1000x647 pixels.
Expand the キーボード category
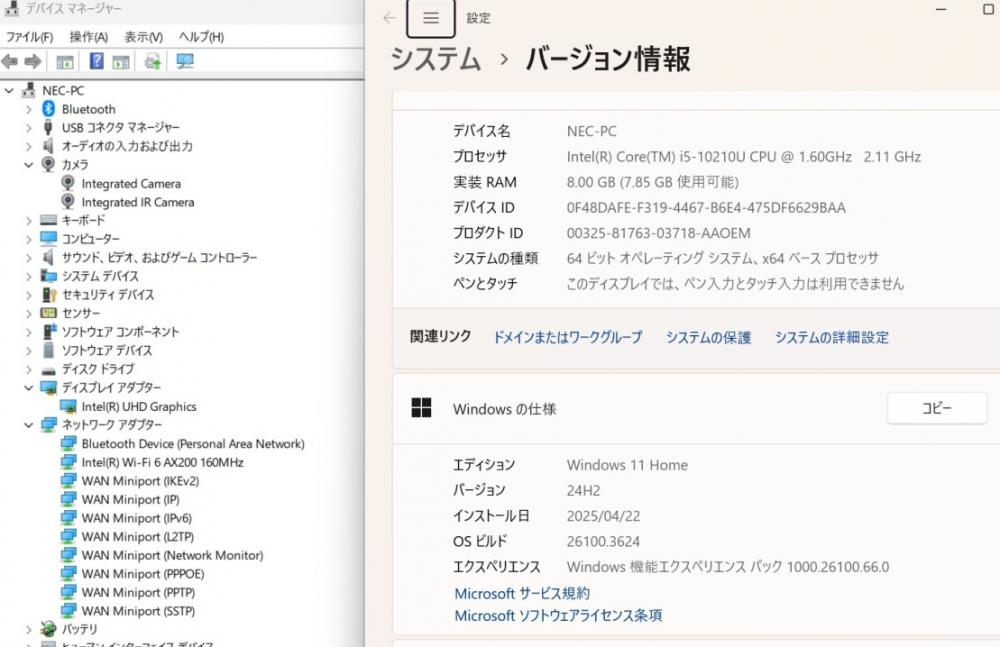click(x=29, y=221)
